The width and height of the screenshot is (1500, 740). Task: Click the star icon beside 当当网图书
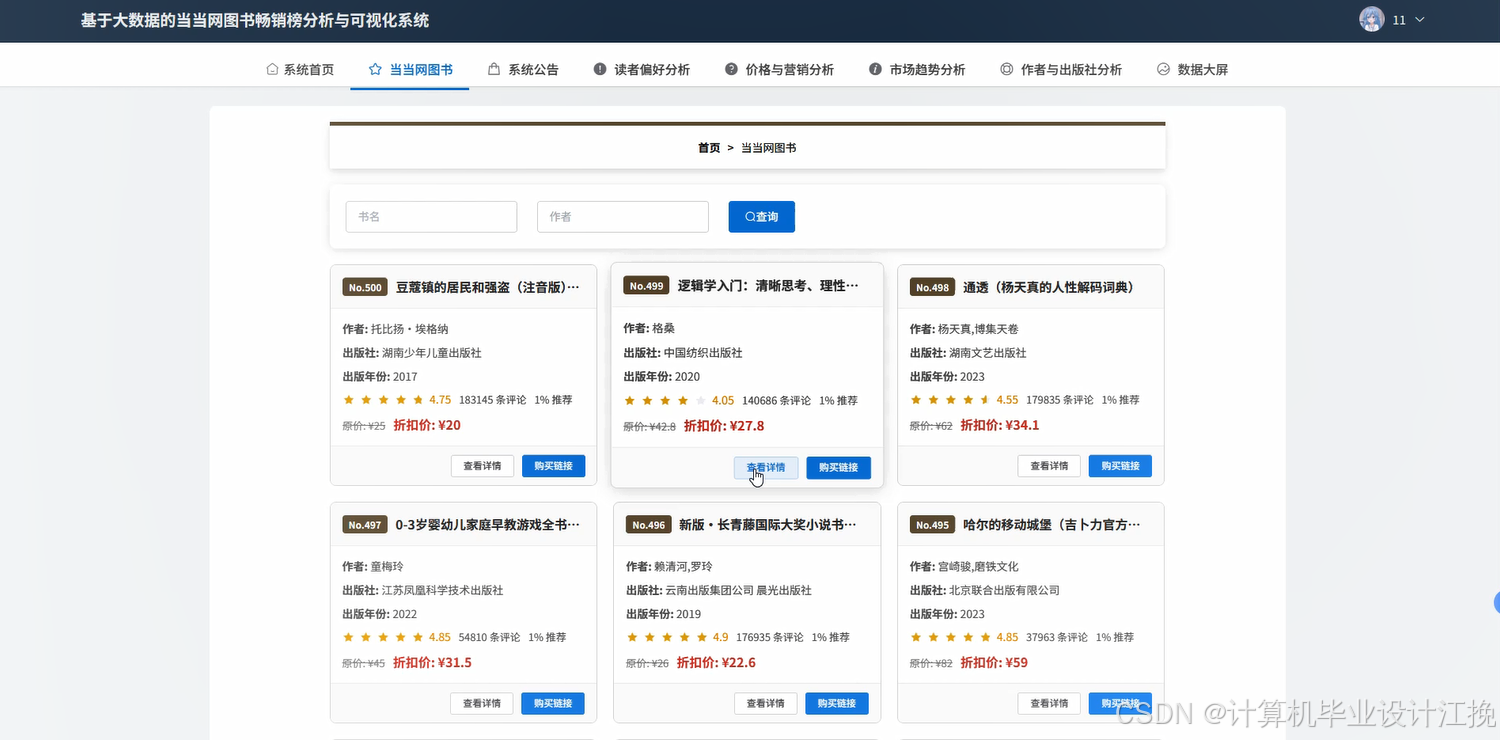pos(375,70)
